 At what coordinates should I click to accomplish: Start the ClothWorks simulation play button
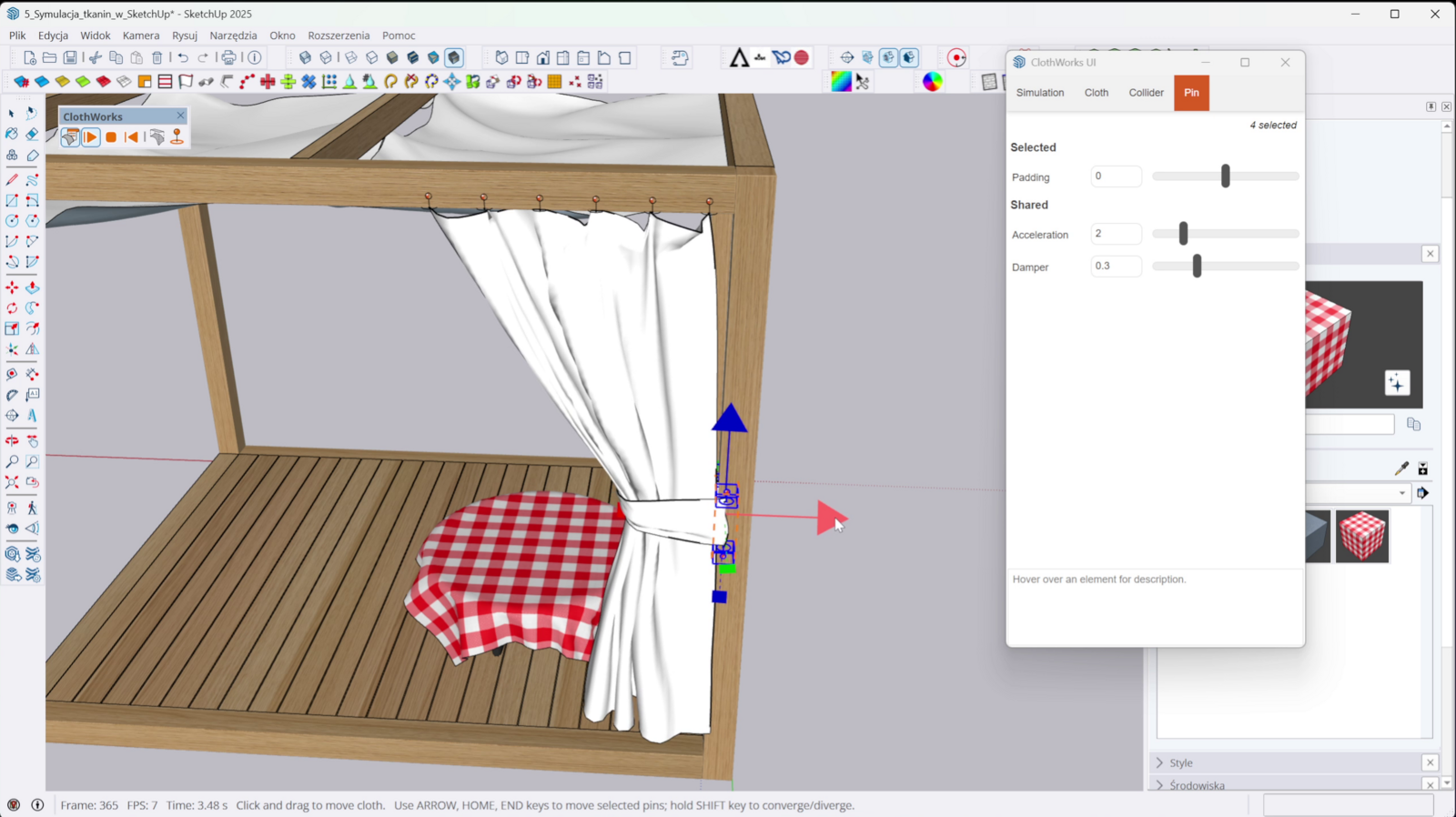(90, 137)
